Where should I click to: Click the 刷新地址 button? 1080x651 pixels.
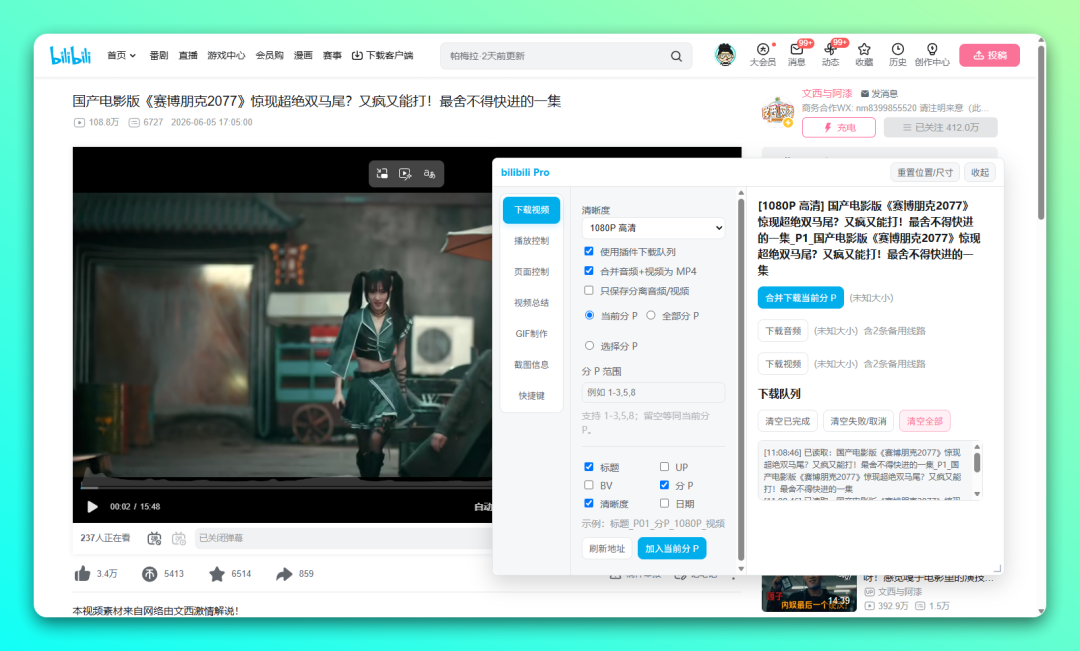click(x=607, y=548)
